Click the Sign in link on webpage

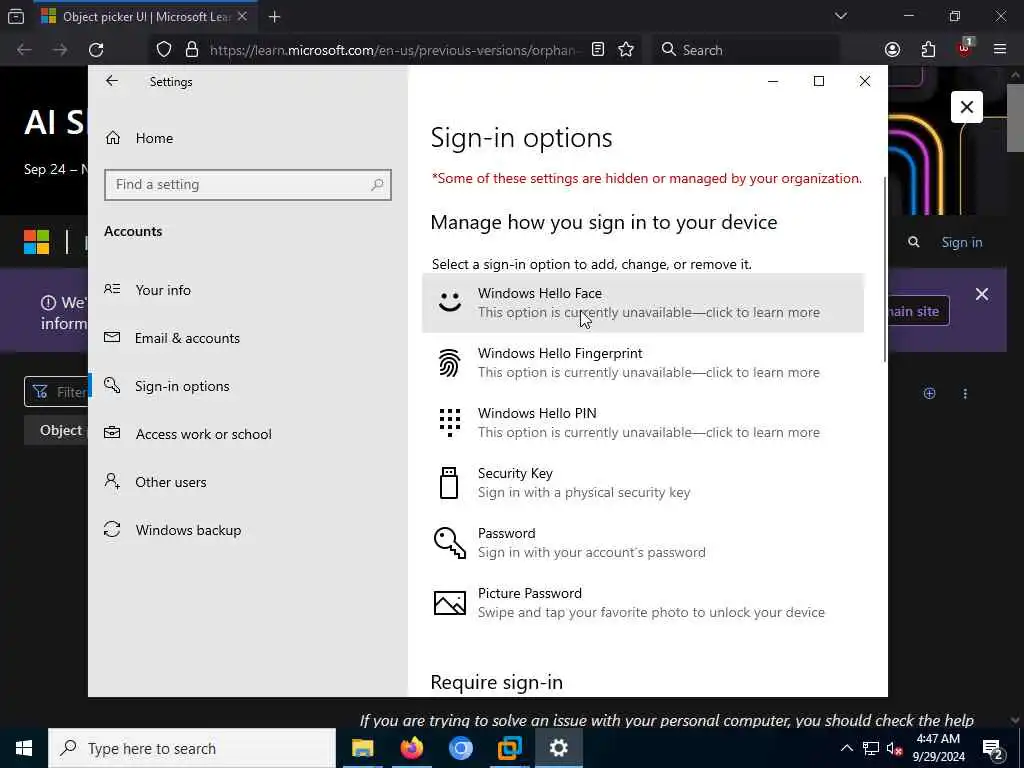961,242
